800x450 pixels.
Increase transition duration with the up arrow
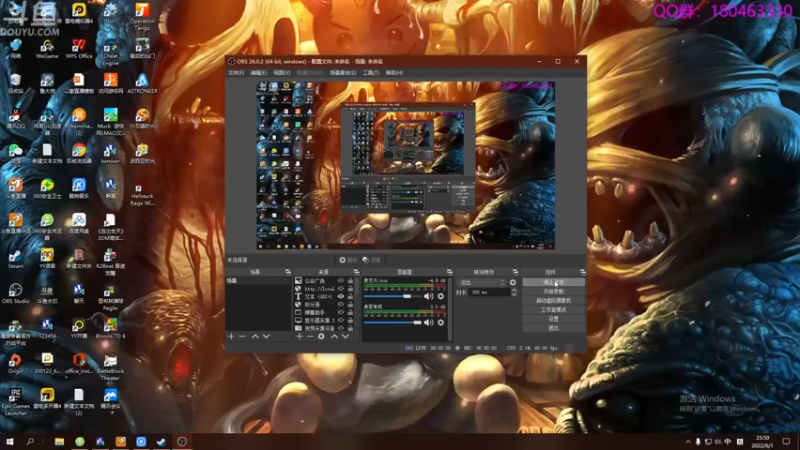(514, 290)
